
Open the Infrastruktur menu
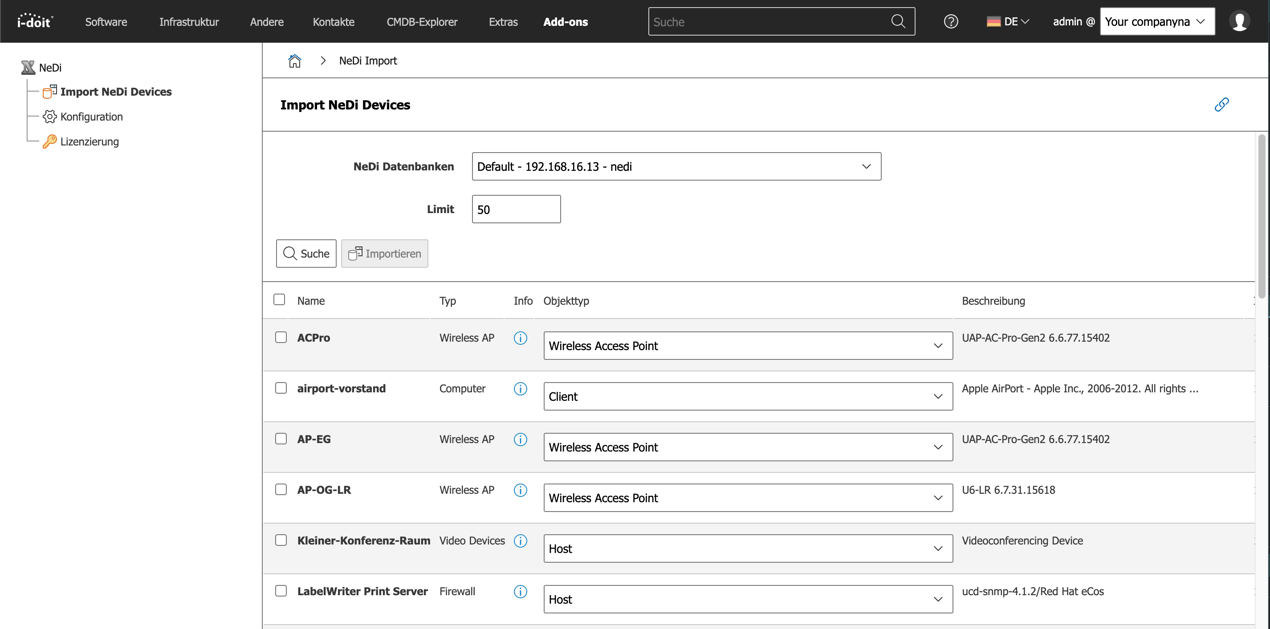click(x=189, y=21)
